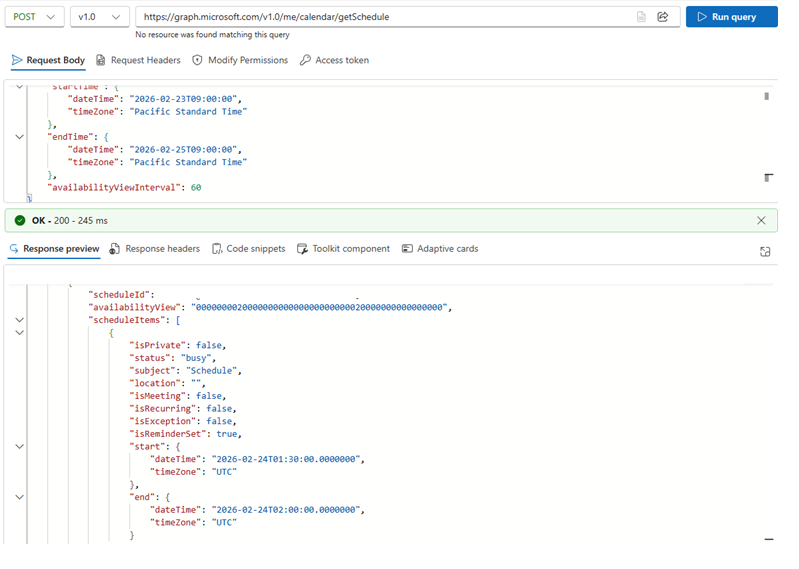Click the request body editor scrollbar thumb
The height and width of the screenshot is (569, 799).
pyautogui.click(x=766, y=96)
